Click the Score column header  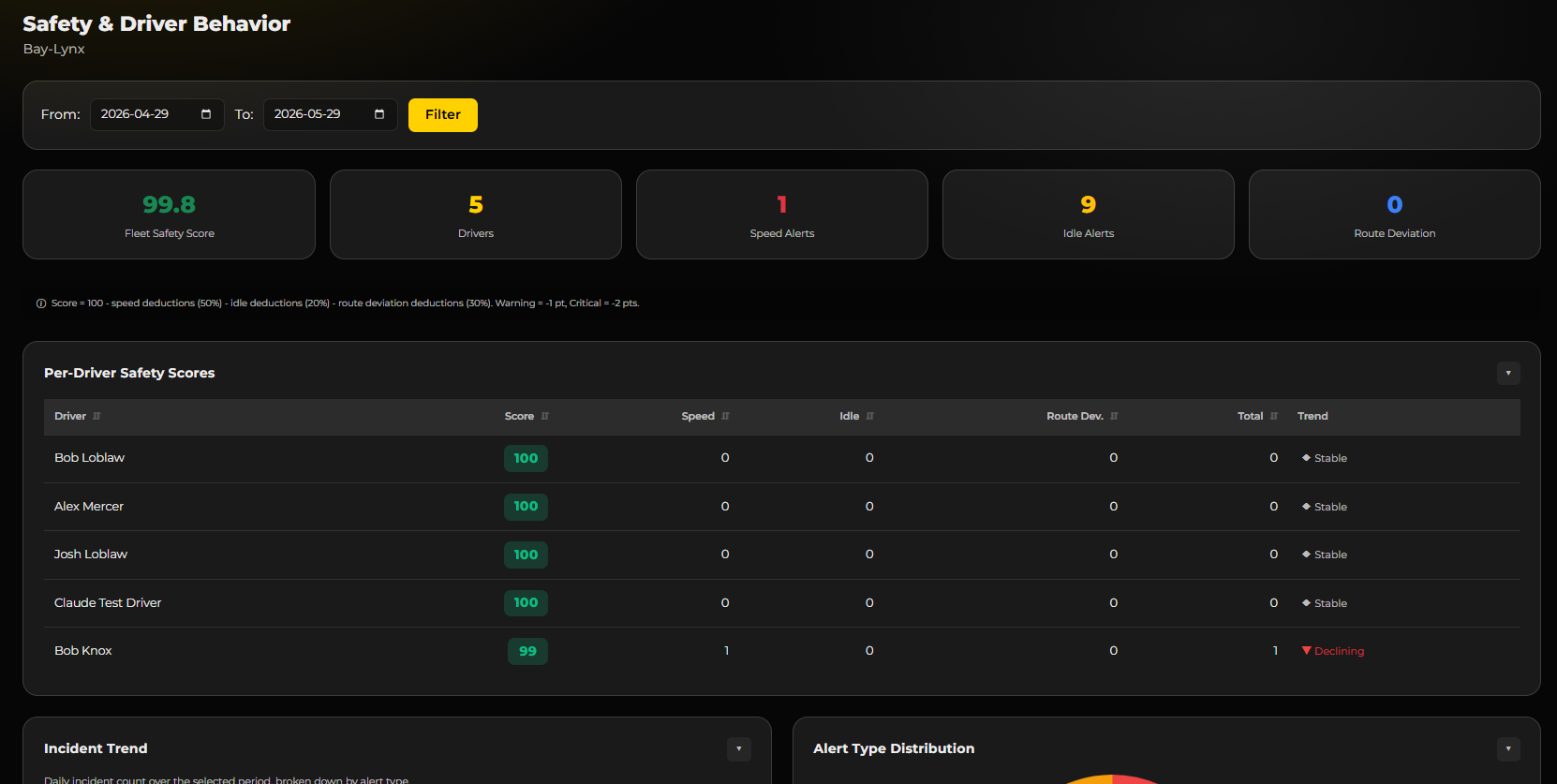click(519, 416)
